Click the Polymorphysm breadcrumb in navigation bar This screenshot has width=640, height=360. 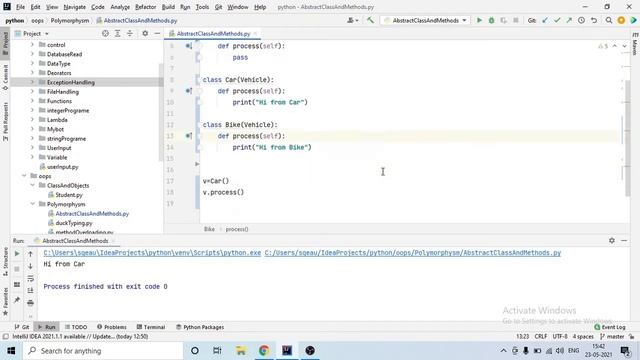(69, 20)
